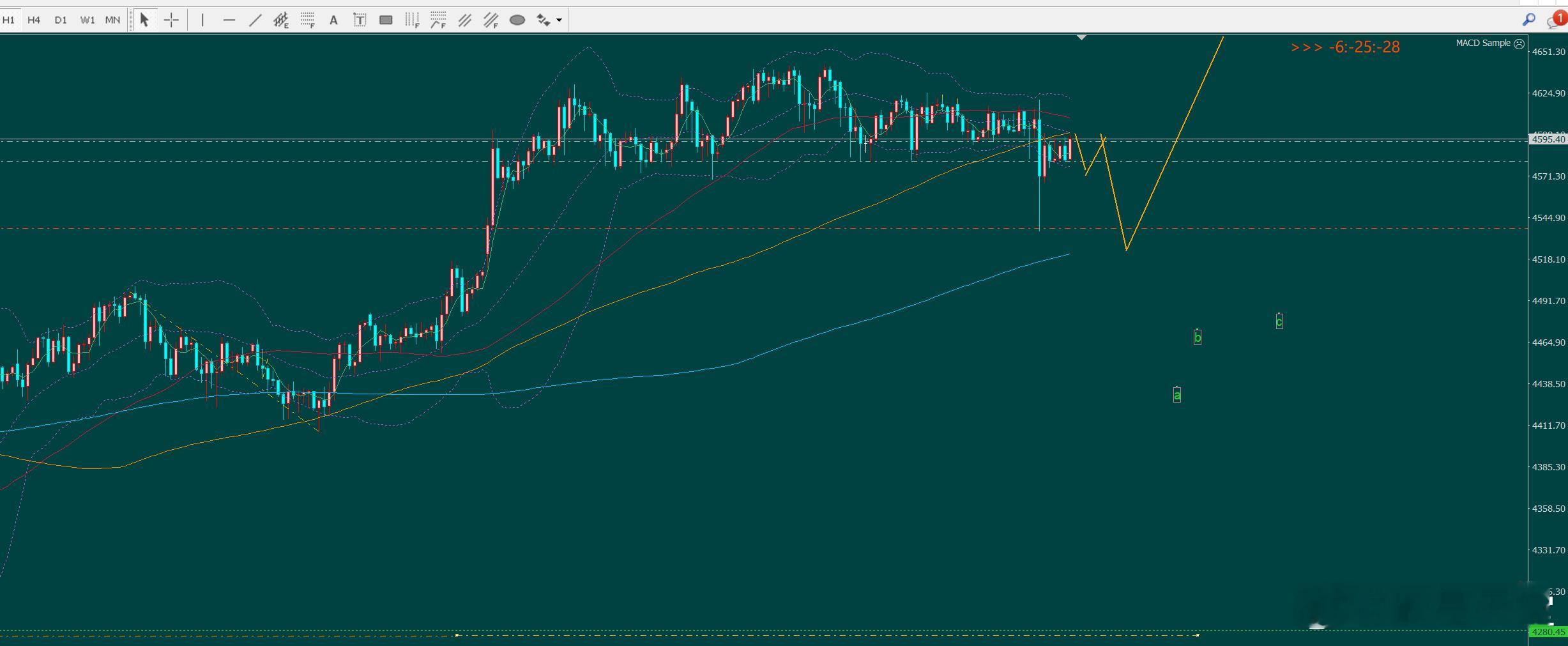Switch chart to H4 timeframe
Viewport: 1568px width, 646px height.
(34, 20)
